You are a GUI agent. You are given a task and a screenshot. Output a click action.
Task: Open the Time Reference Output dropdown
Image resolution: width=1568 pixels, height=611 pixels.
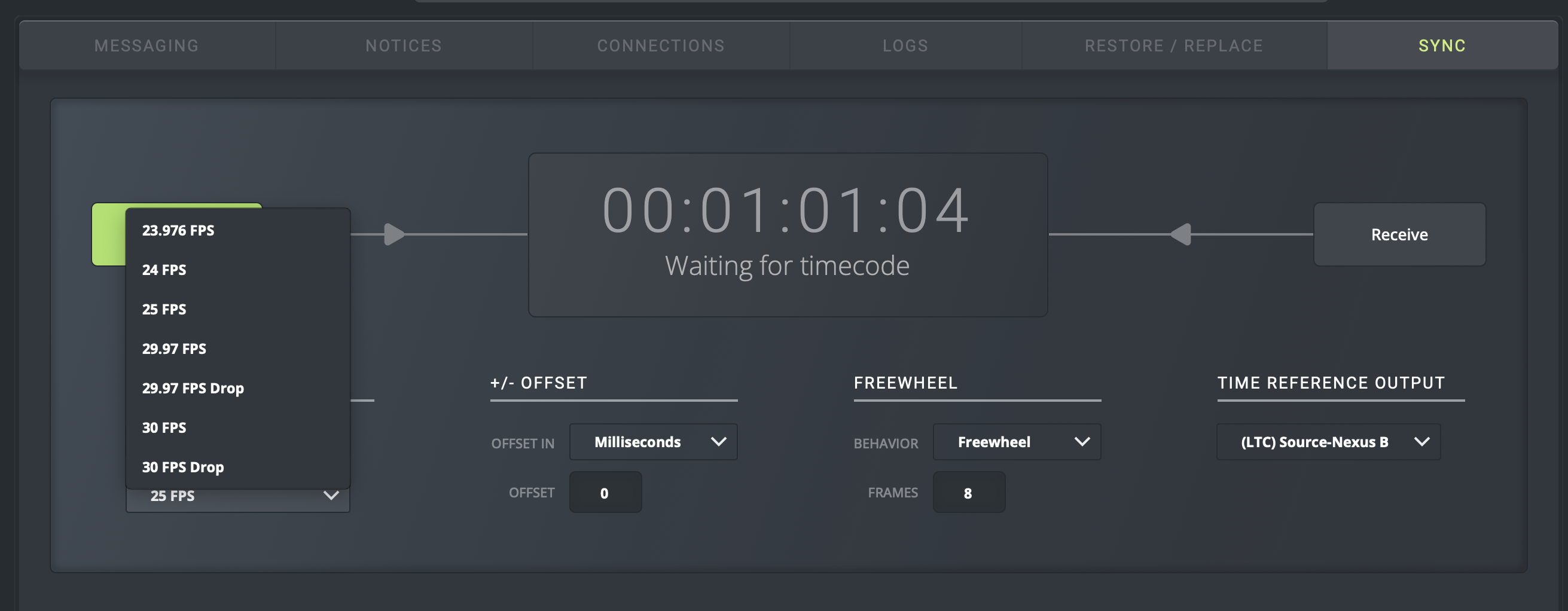pyautogui.click(x=1328, y=442)
